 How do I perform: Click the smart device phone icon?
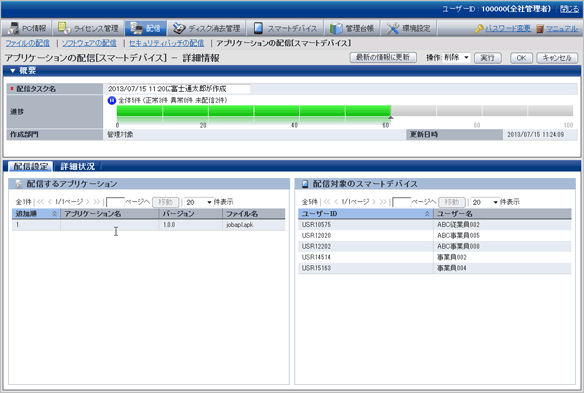point(258,28)
